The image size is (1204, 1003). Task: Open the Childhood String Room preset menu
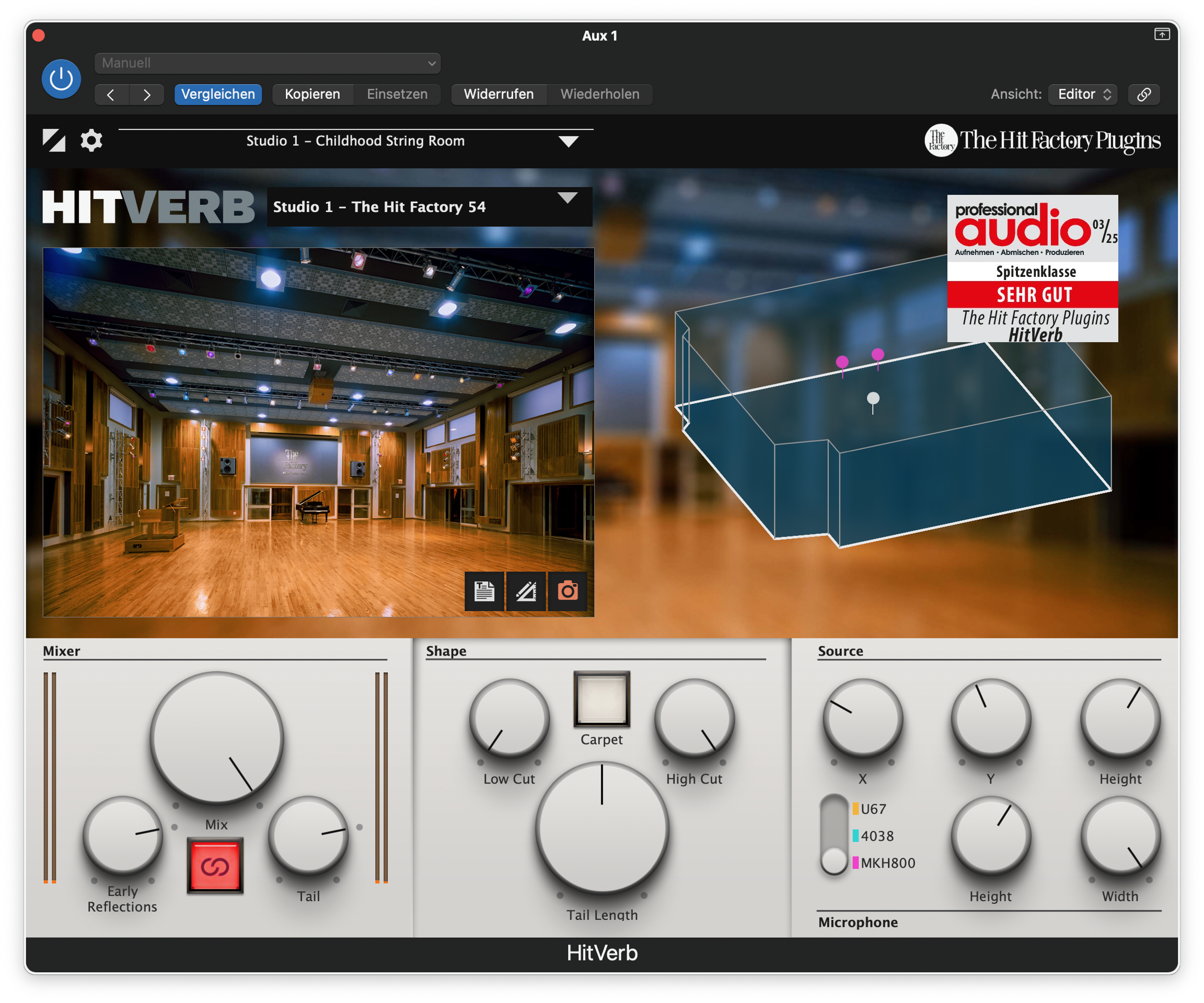(x=355, y=141)
